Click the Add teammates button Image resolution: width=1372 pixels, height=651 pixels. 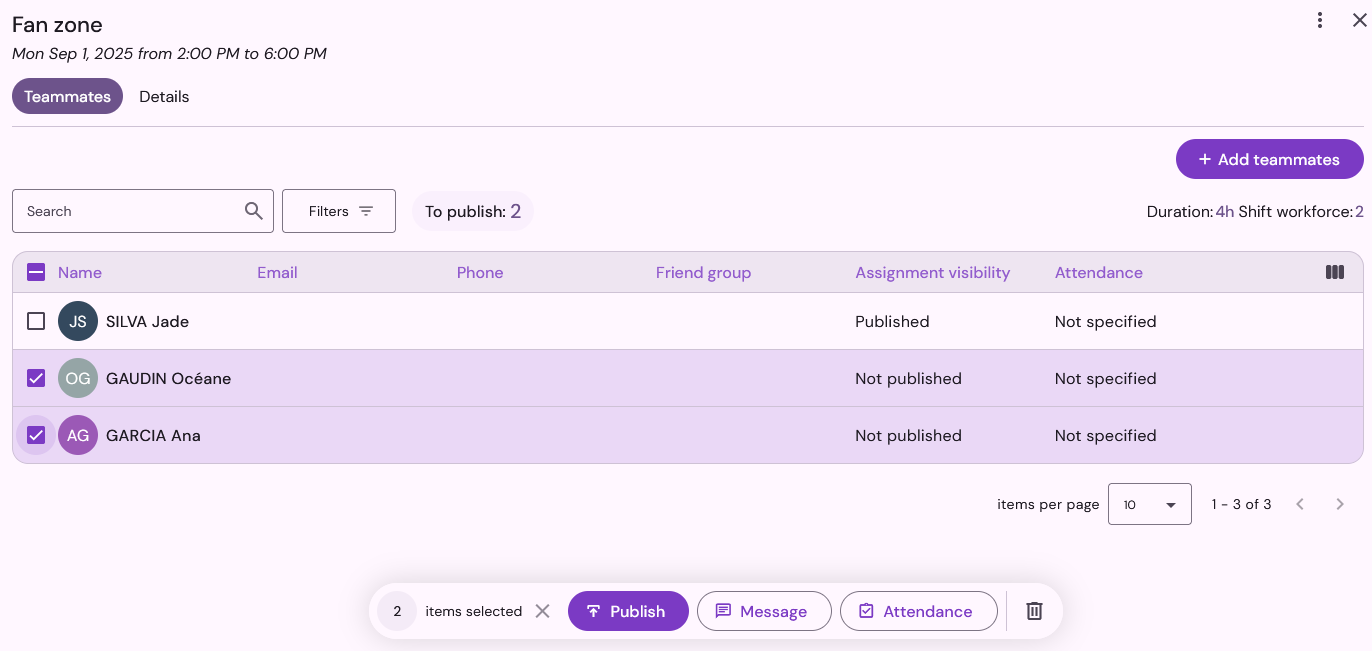tap(1270, 159)
